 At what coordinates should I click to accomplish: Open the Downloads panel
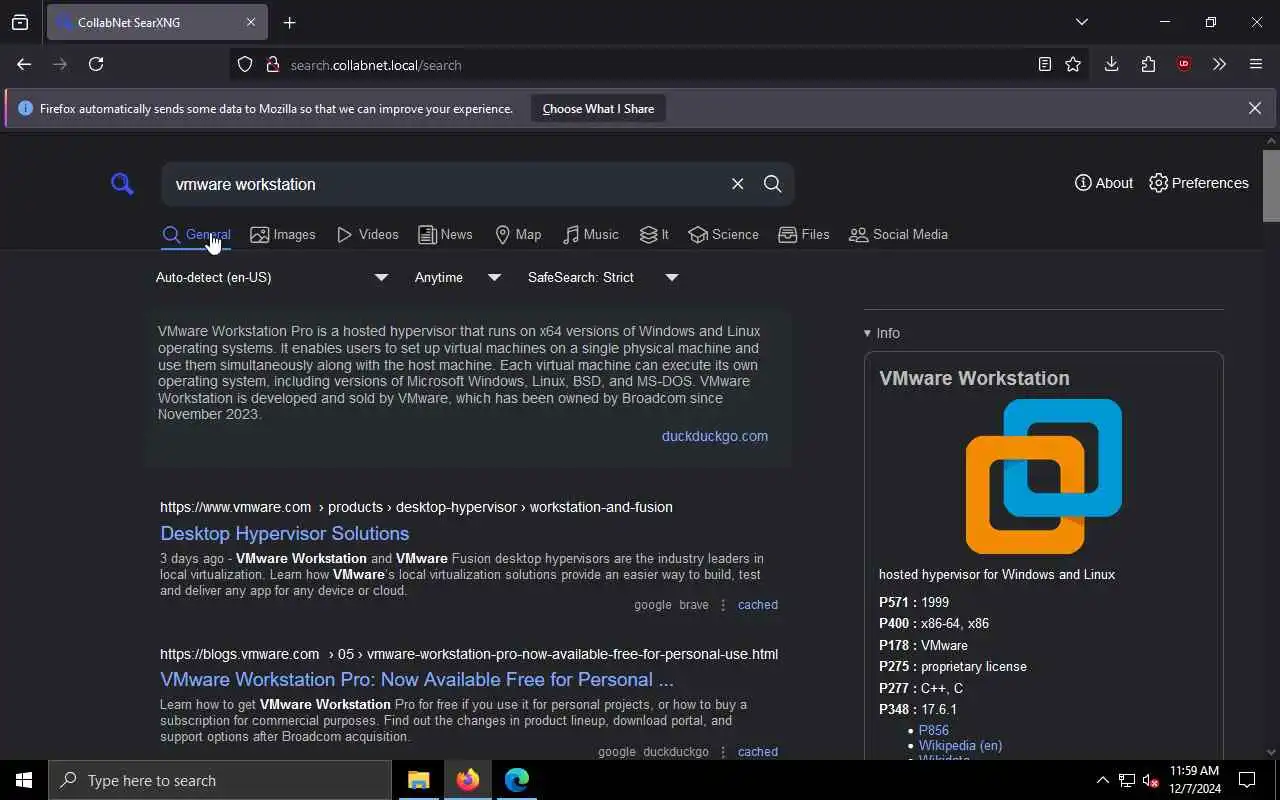pyautogui.click(x=1111, y=64)
